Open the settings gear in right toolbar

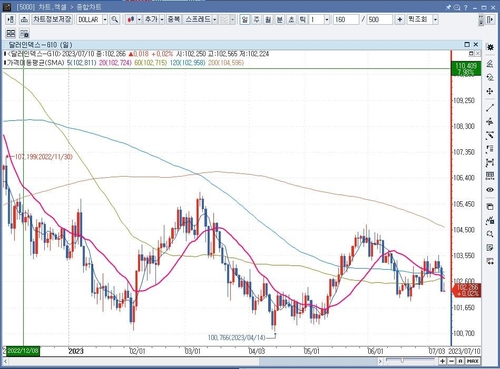490,47
